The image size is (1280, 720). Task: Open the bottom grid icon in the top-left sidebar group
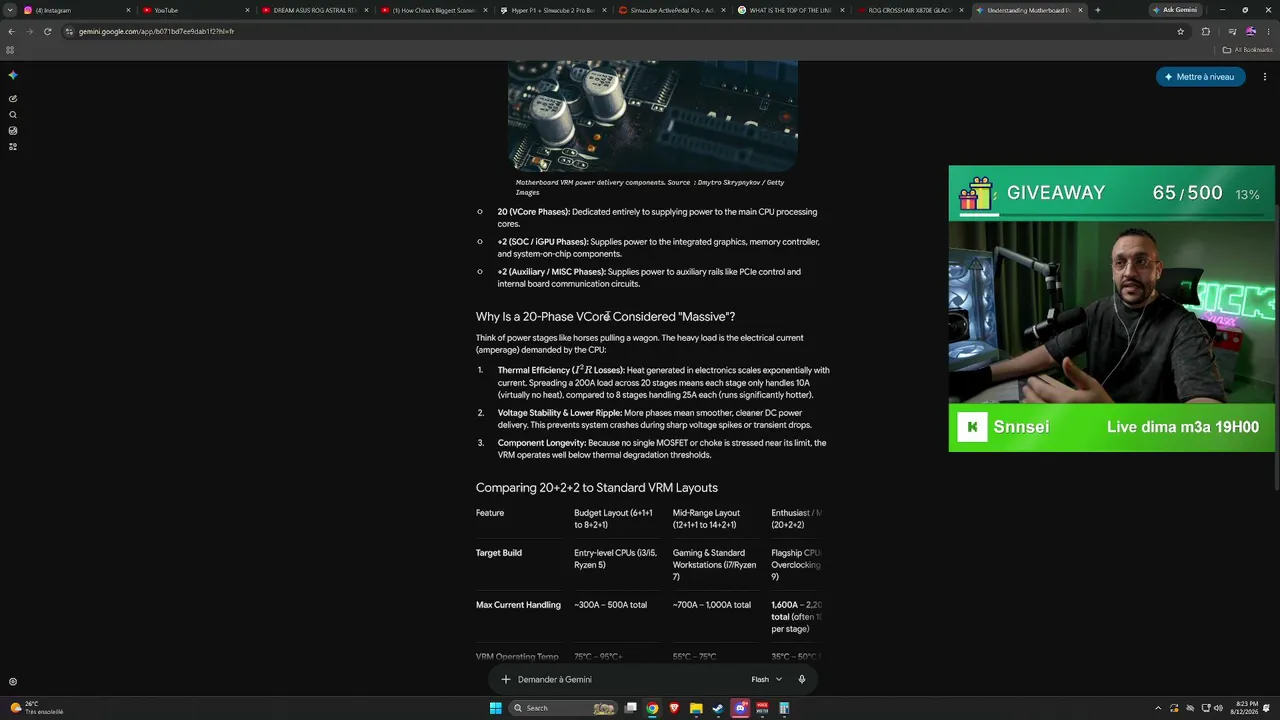13,147
